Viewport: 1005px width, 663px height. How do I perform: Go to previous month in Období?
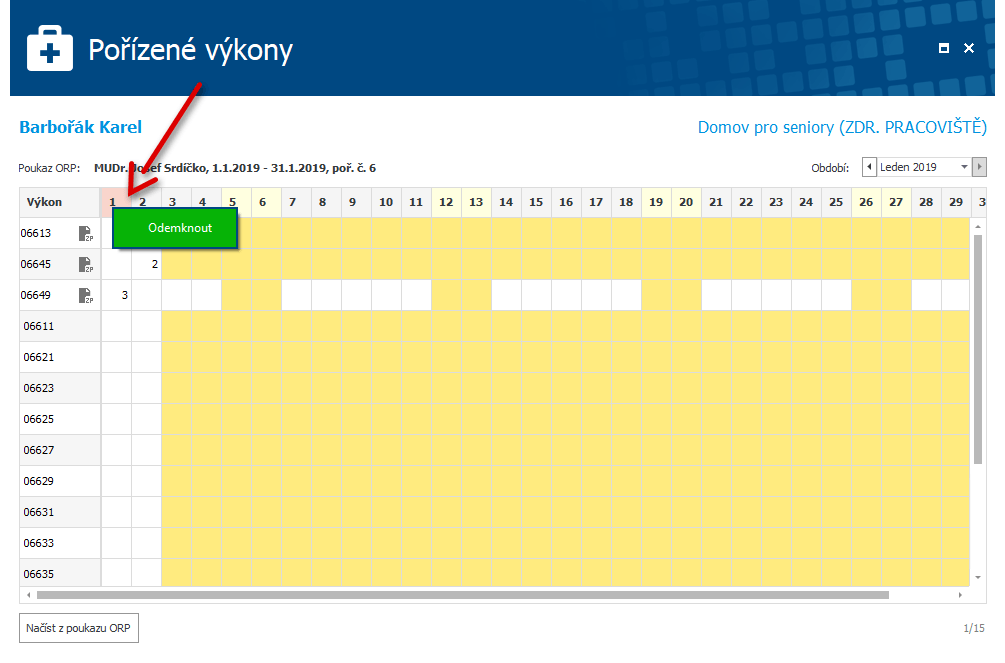869,167
